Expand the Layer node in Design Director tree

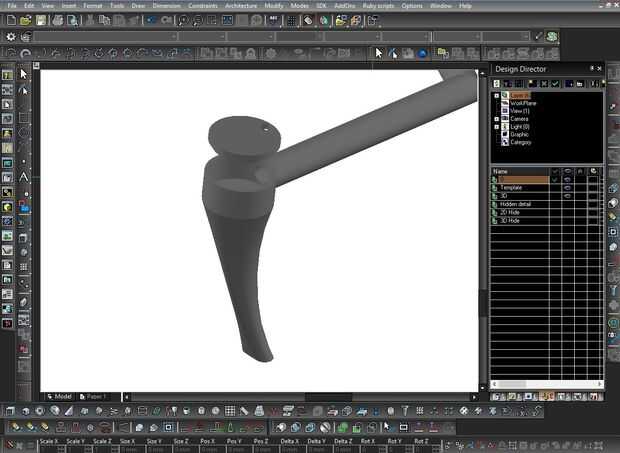(497, 96)
